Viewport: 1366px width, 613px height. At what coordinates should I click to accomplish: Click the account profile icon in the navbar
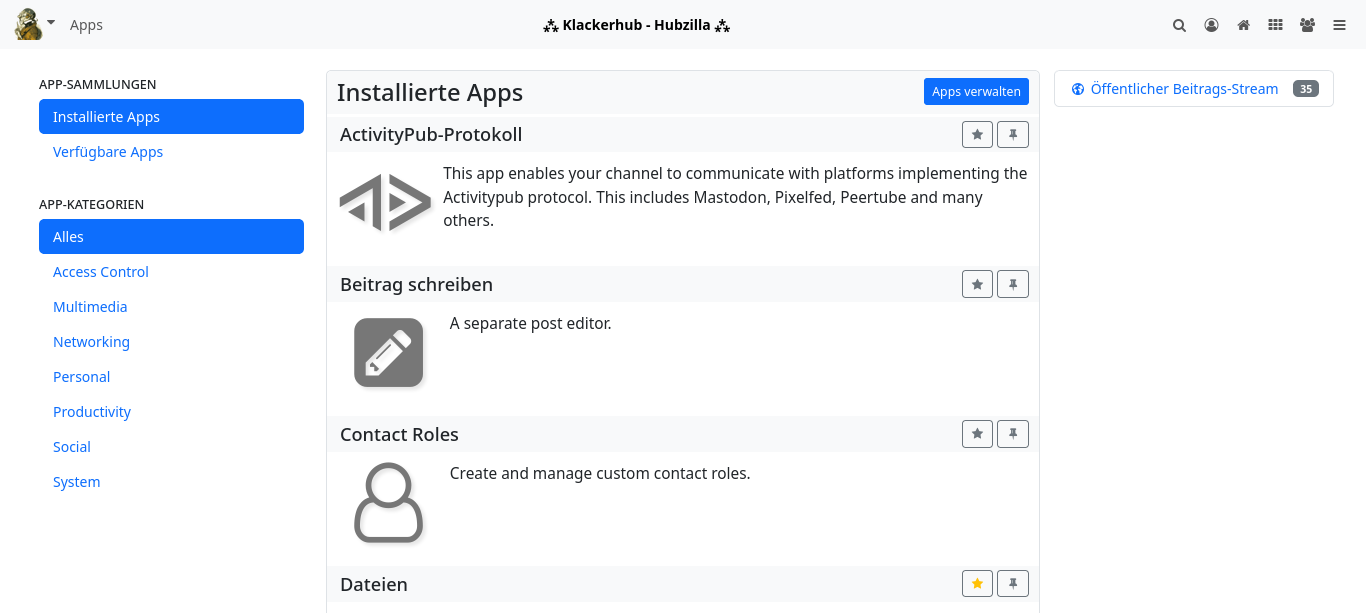(x=1211, y=25)
